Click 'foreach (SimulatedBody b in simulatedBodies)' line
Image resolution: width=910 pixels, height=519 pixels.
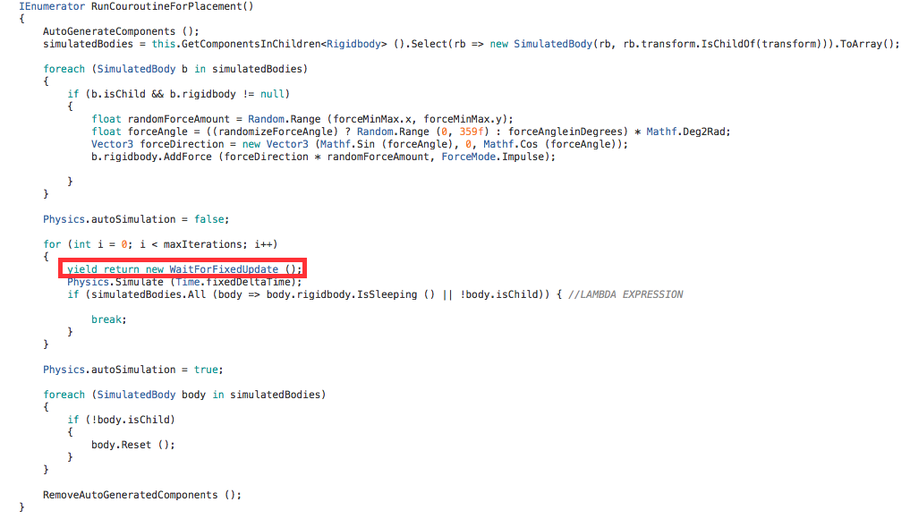175,69
